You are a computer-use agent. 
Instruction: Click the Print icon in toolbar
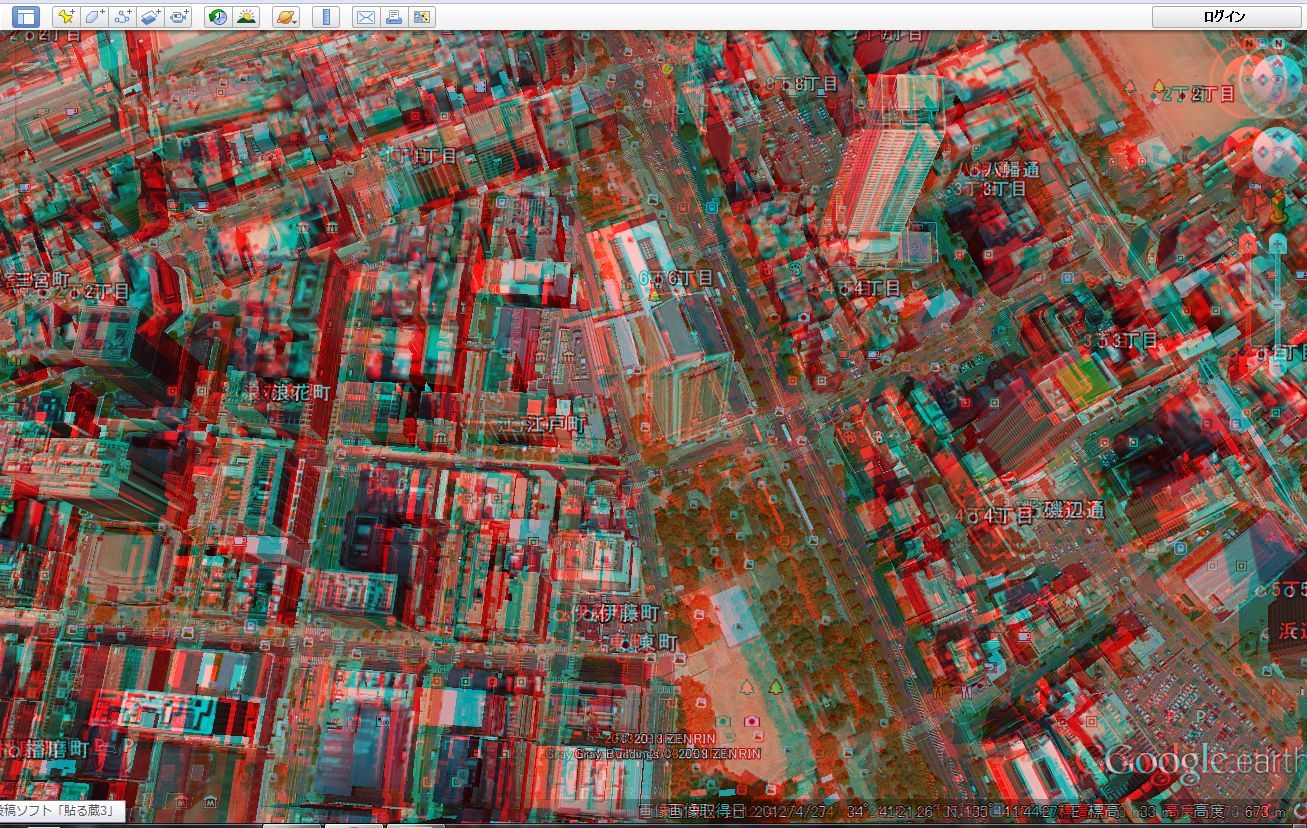(x=394, y=16)
